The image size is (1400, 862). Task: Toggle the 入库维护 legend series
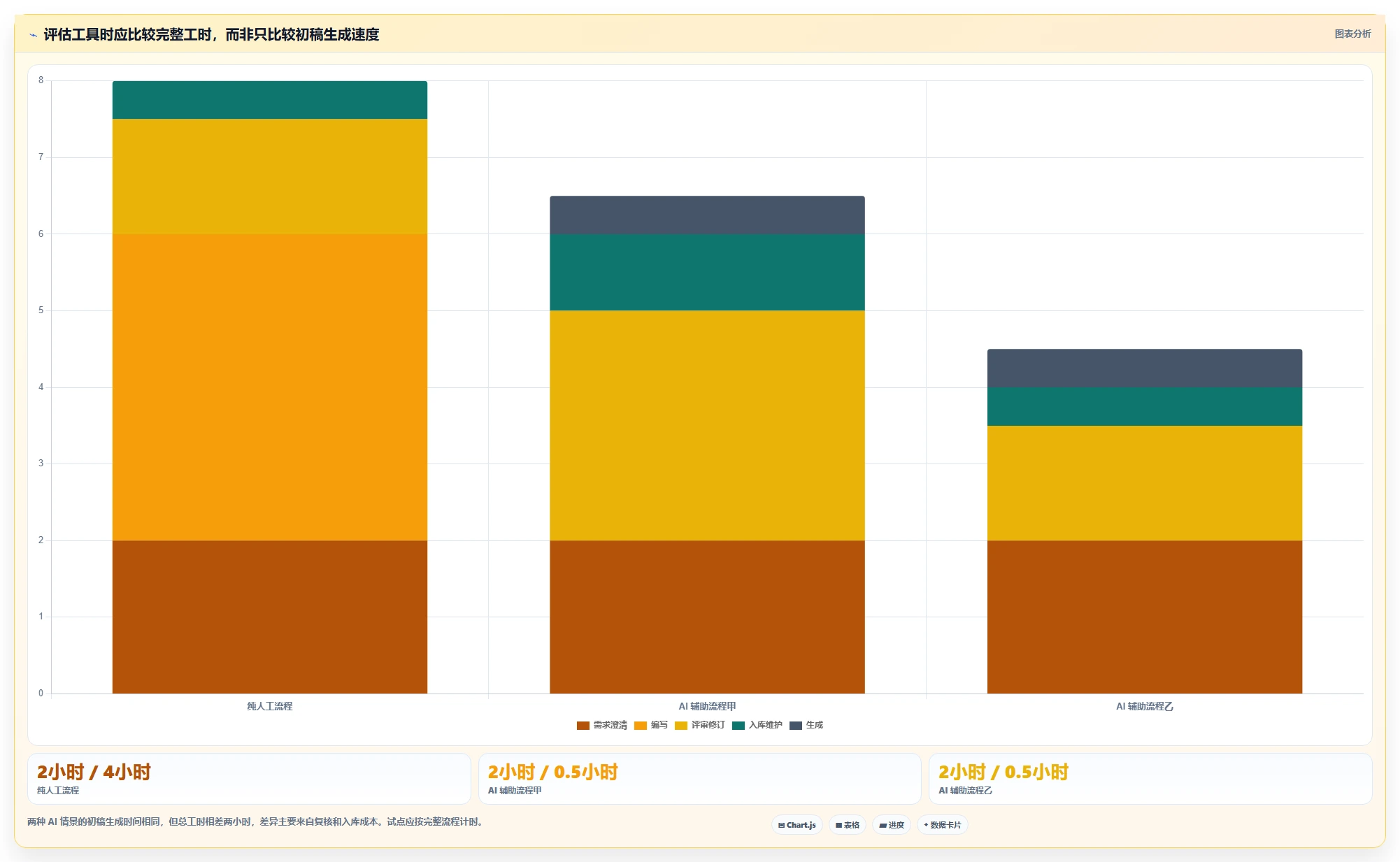(757, 725)
